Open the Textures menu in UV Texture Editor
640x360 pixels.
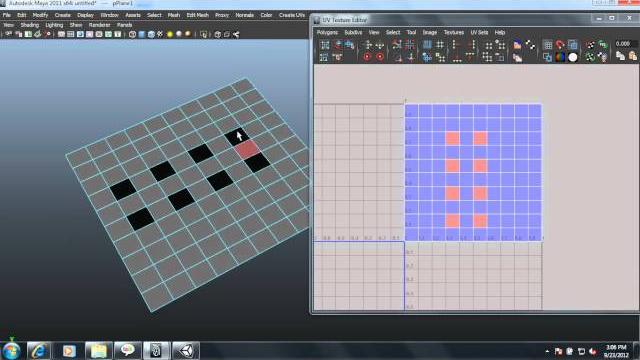(453, 32)
